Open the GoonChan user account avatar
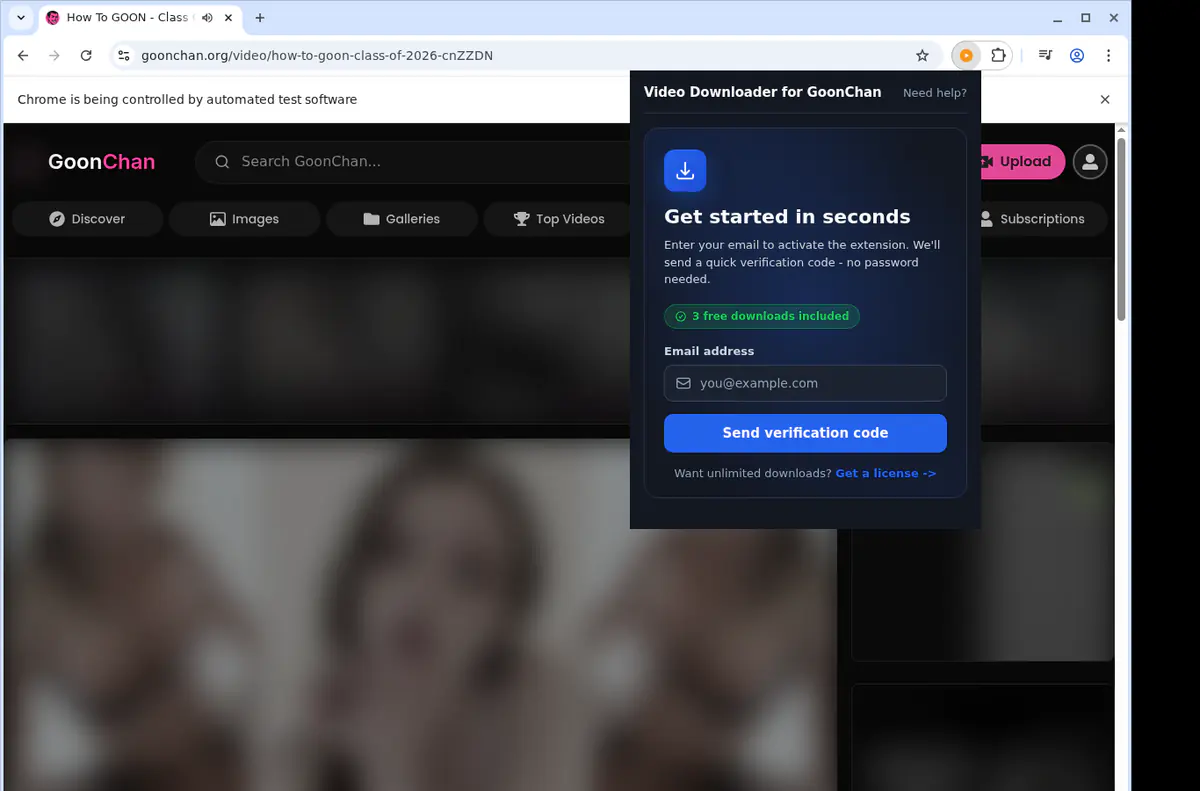1200x791 pixels. pos(1090,161)
